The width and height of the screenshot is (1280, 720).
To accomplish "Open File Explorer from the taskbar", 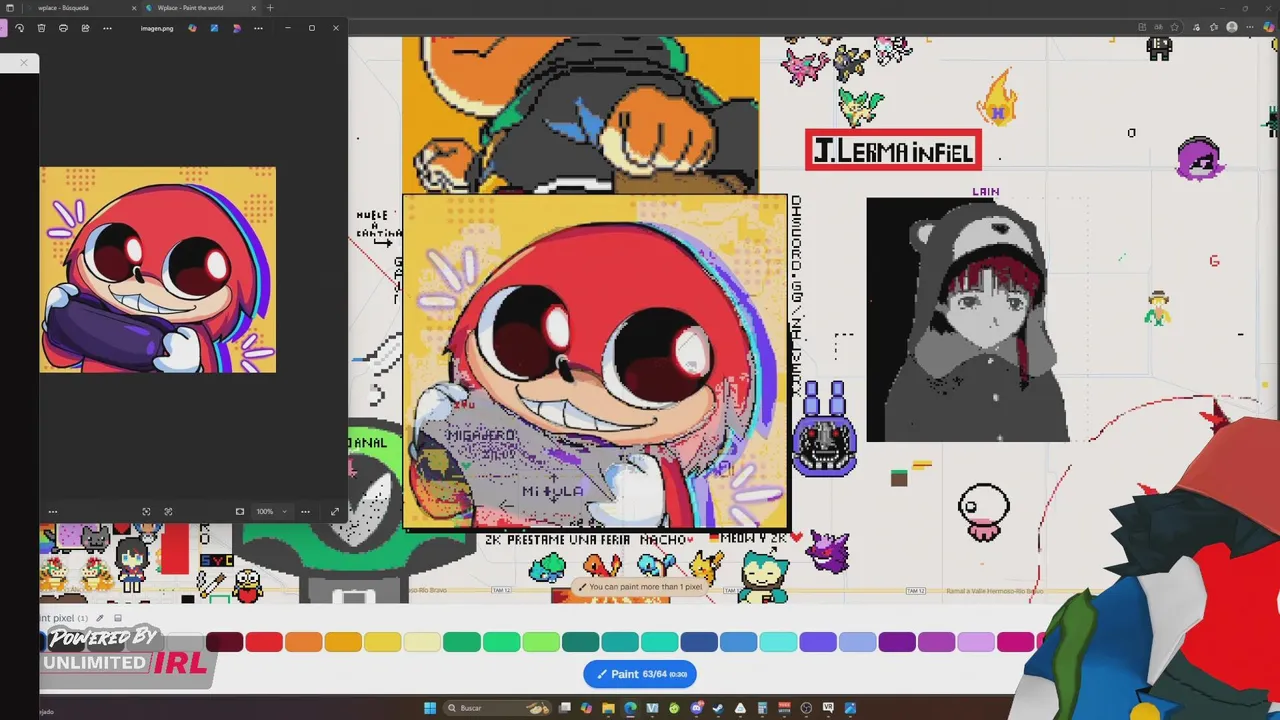I will coord(608,708).
